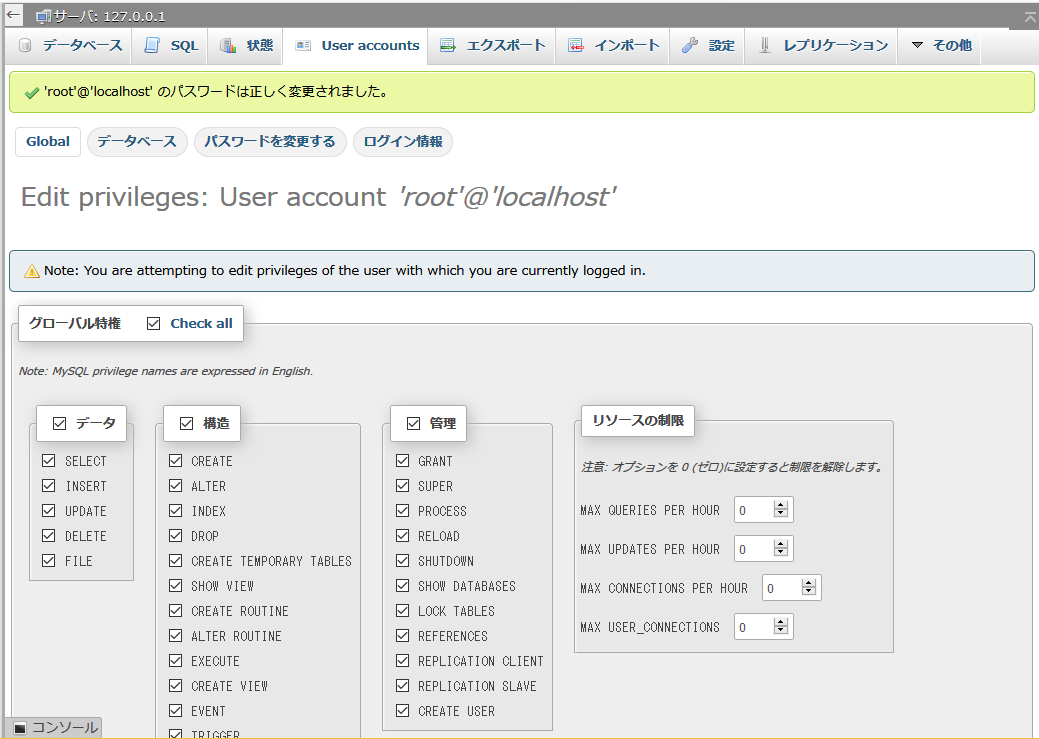The width and height of the screenshot is (1039, 739).
Task: Uncheck the SELECT privilege checkbox
Action: click(x=49, y=461)
